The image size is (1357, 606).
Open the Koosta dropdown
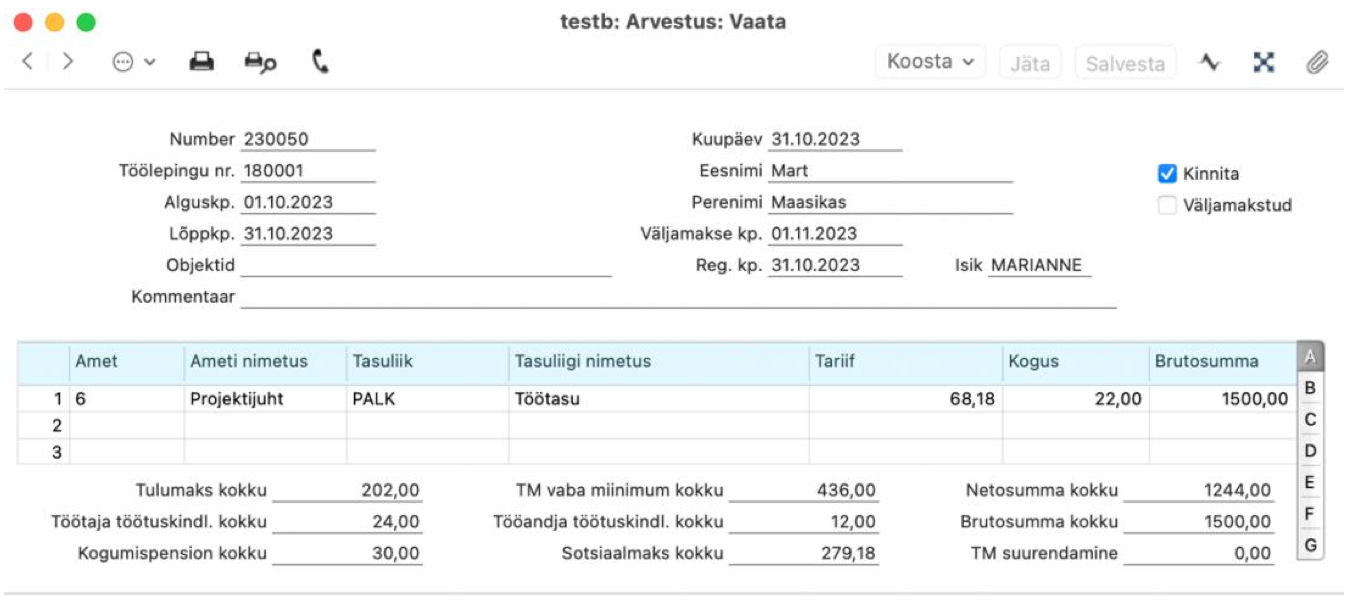930,62
